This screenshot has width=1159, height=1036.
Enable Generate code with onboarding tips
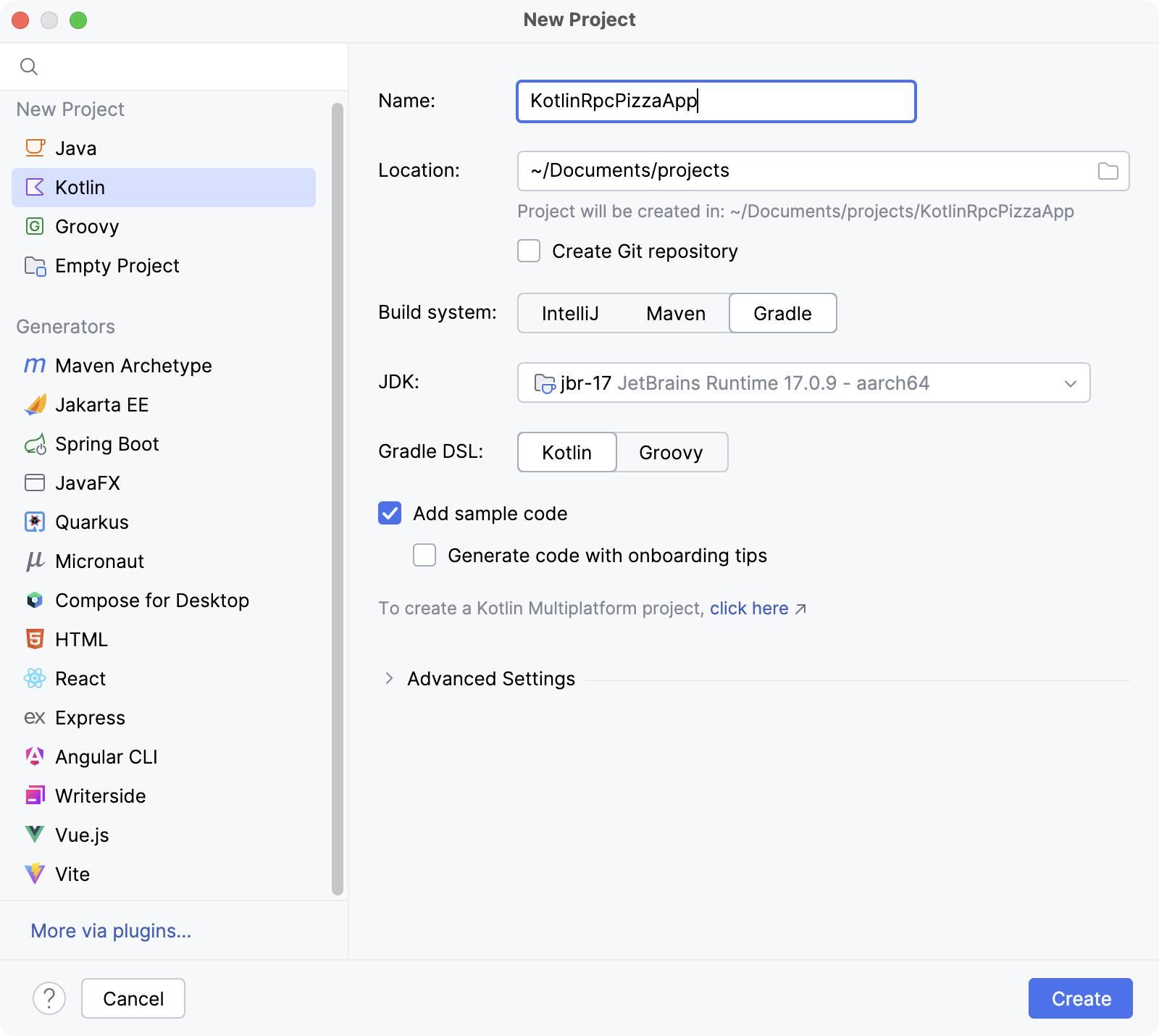point(424,555)
